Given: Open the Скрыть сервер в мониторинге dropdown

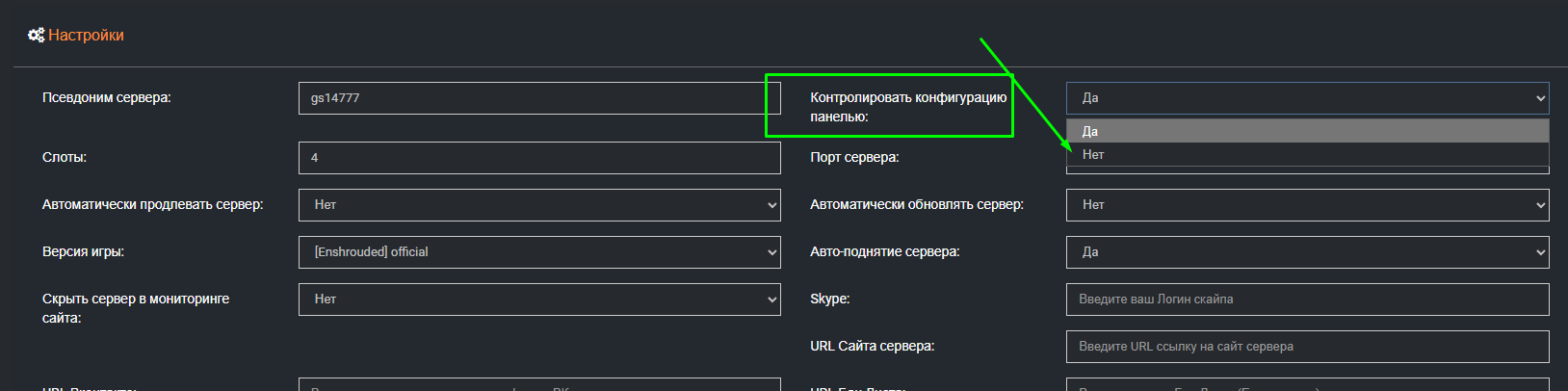Looking at the screenshot, I should (x=538, y=300).
